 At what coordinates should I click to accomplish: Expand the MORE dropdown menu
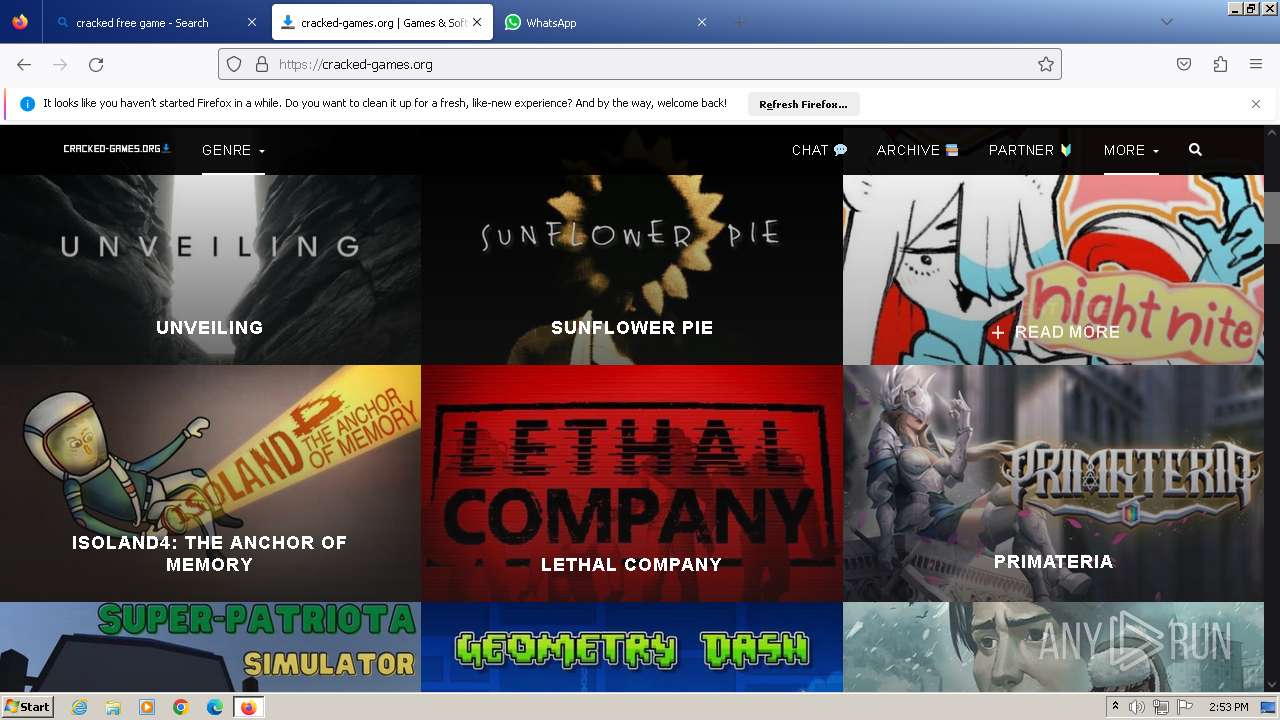[x=1131, y=150]
